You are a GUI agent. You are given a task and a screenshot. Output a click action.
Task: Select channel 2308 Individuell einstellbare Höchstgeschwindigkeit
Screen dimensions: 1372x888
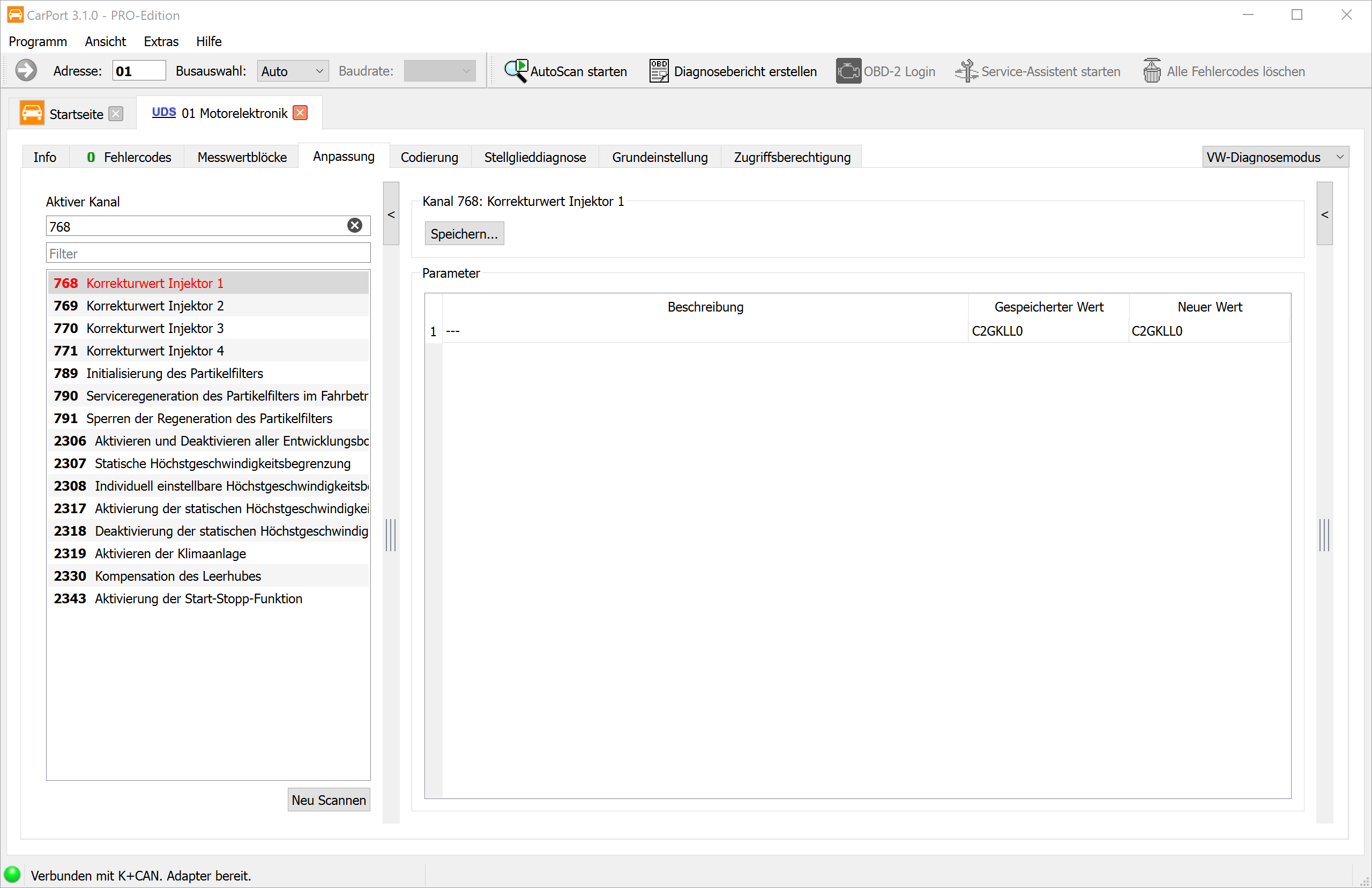pos(208,485)
